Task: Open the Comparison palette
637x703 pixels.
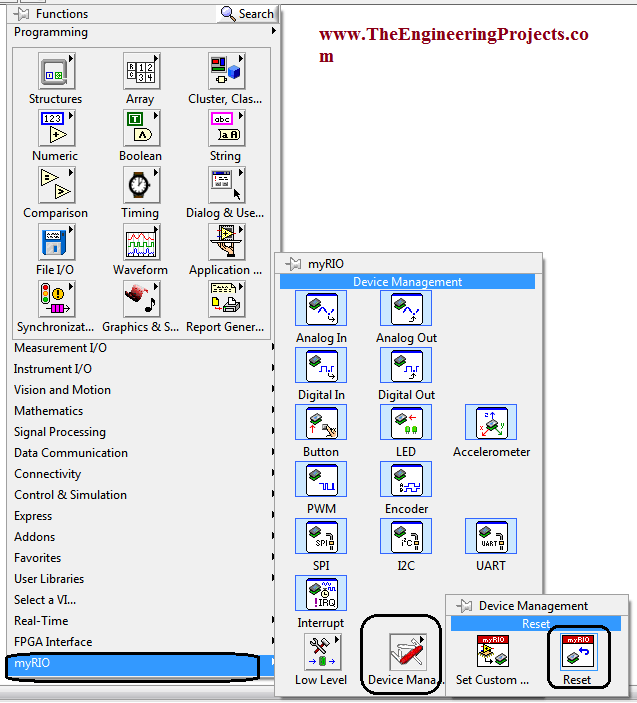Action: click(56, 185)
